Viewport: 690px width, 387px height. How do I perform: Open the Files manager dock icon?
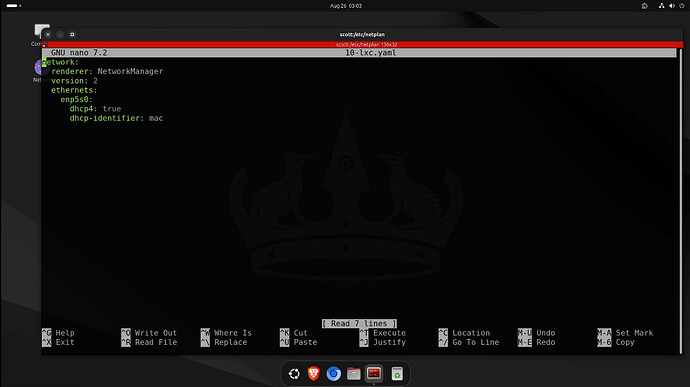pyautogui.click(x=354, y=374)
